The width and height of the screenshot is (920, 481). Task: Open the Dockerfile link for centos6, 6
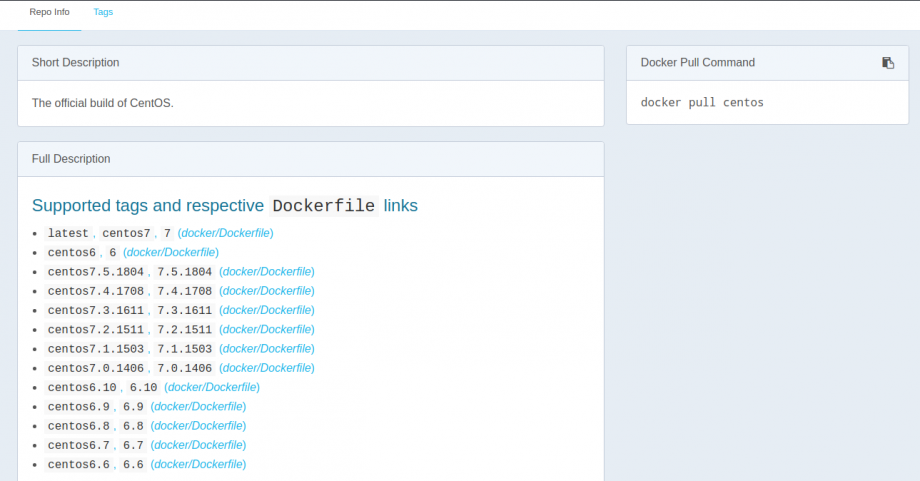coord(171,252)
